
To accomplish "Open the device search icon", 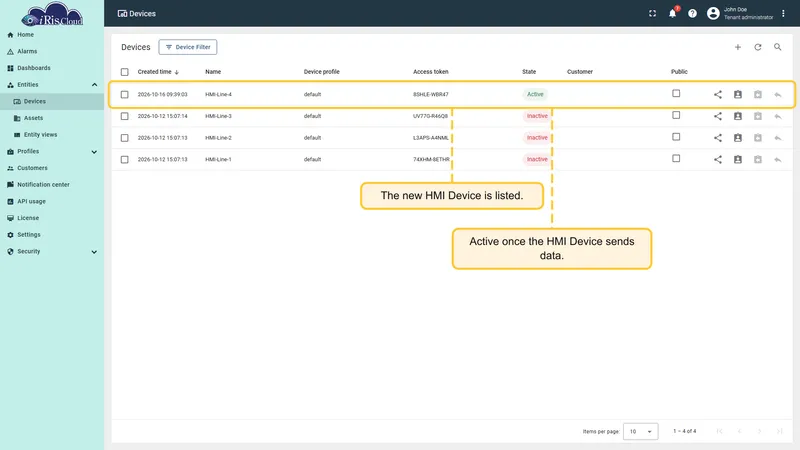I will (x=778, y=47).
